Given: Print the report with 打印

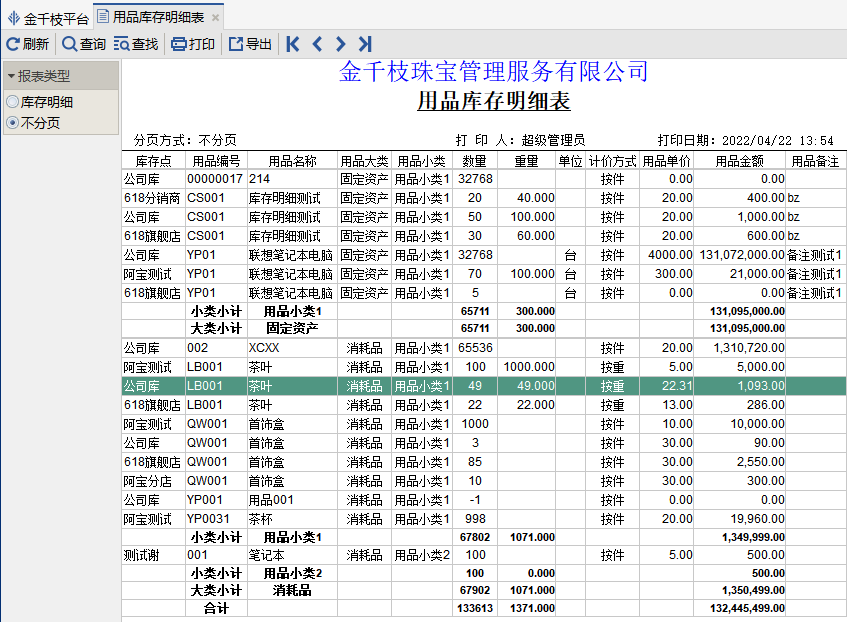Looking at the screenshot, I should [193, 44].
